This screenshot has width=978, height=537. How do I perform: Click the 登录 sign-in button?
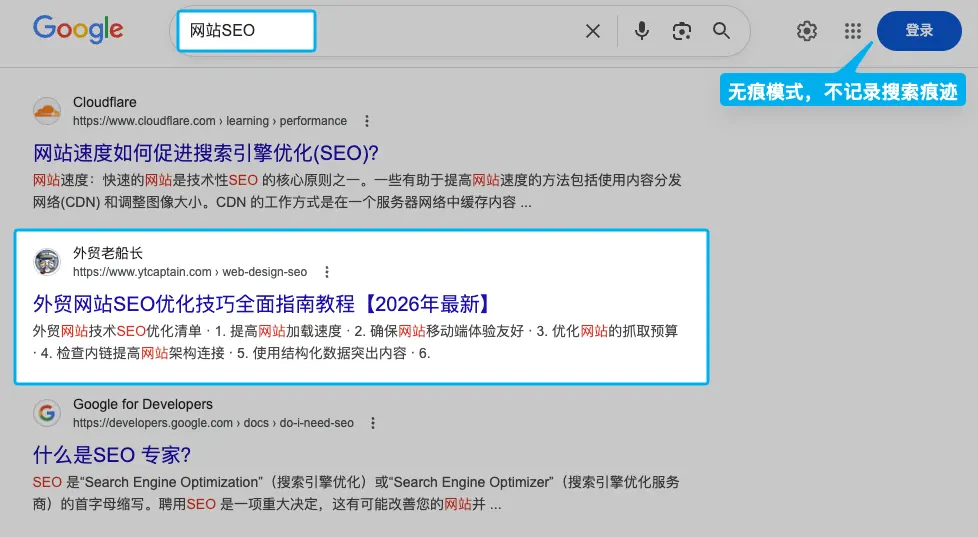(x=918, y=31)
